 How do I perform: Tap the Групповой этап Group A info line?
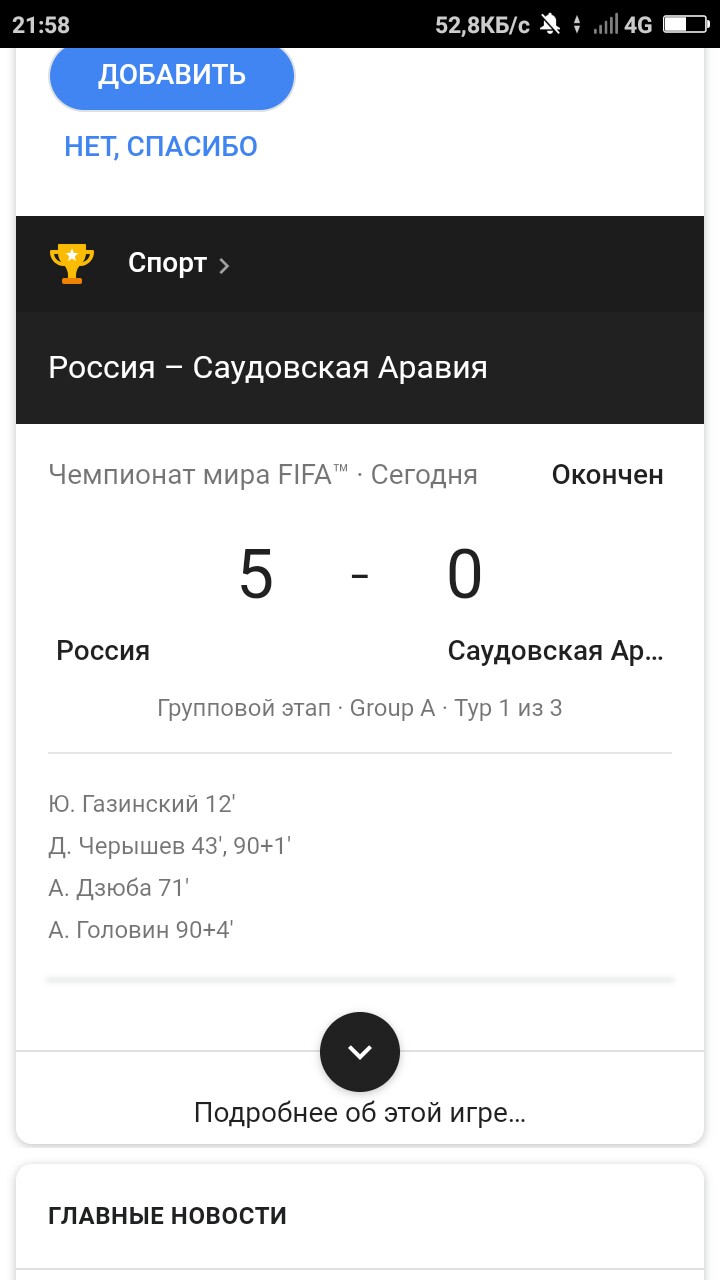pos(360,709)
